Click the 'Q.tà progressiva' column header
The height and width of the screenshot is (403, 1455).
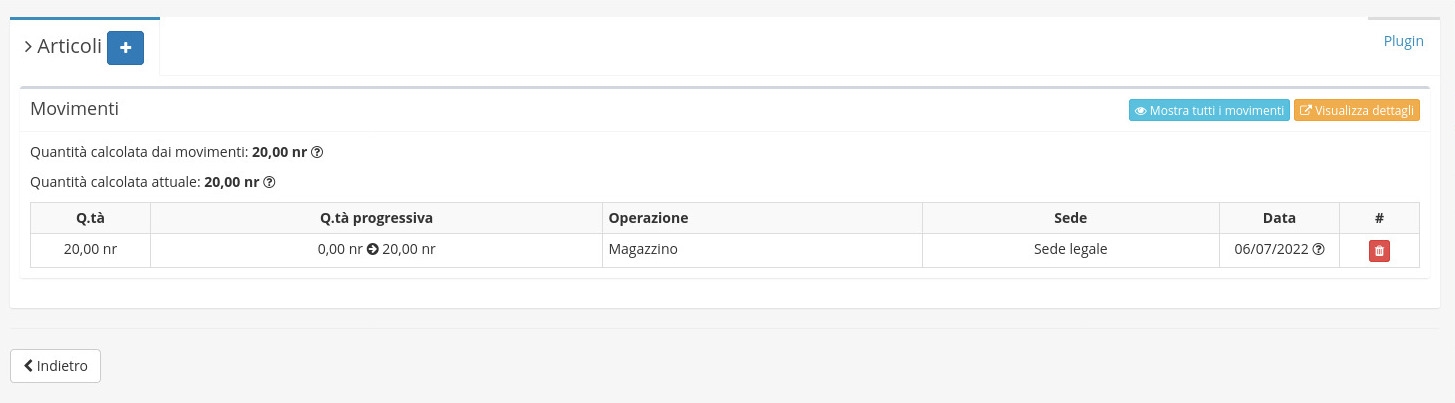376,218
